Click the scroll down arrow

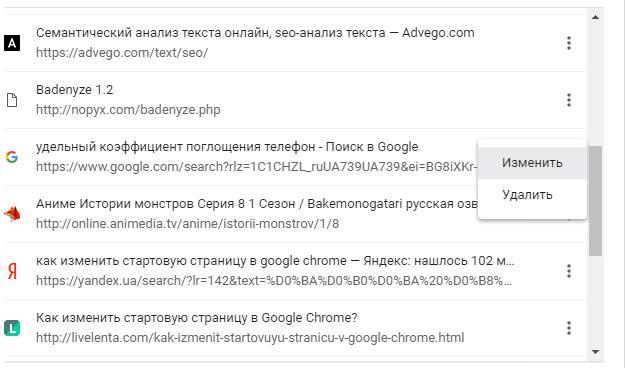click(x=596, y=352)
